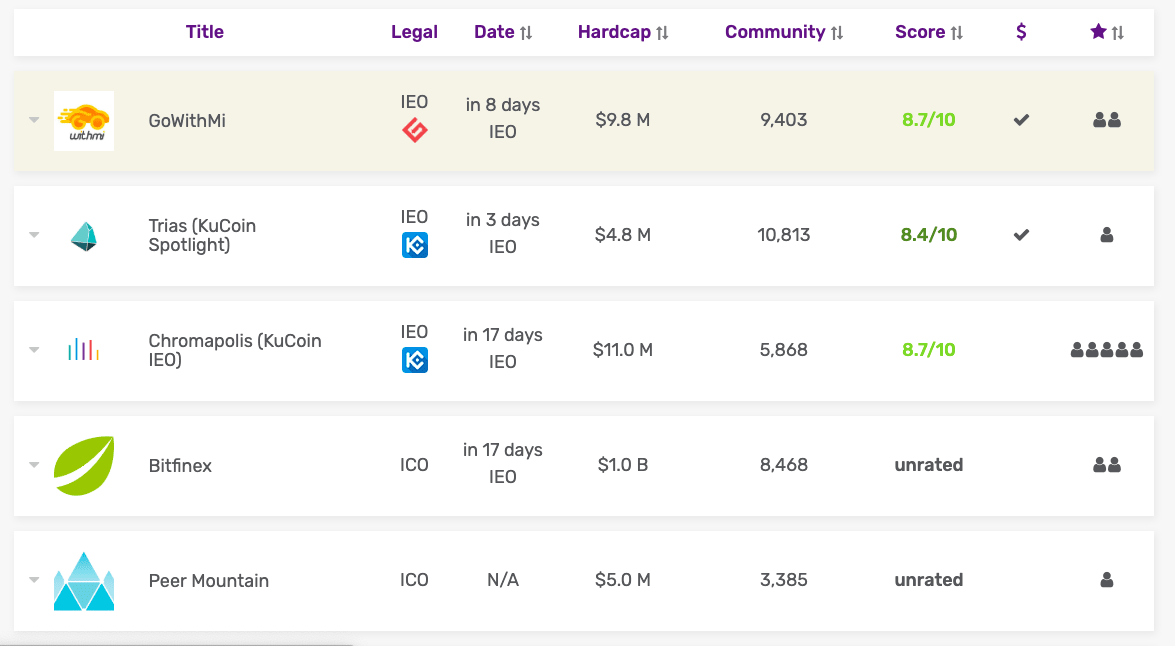Screen dimensions: 1175x646
Task: Click the Trias teal gem logo
Action: pos(84,236)
